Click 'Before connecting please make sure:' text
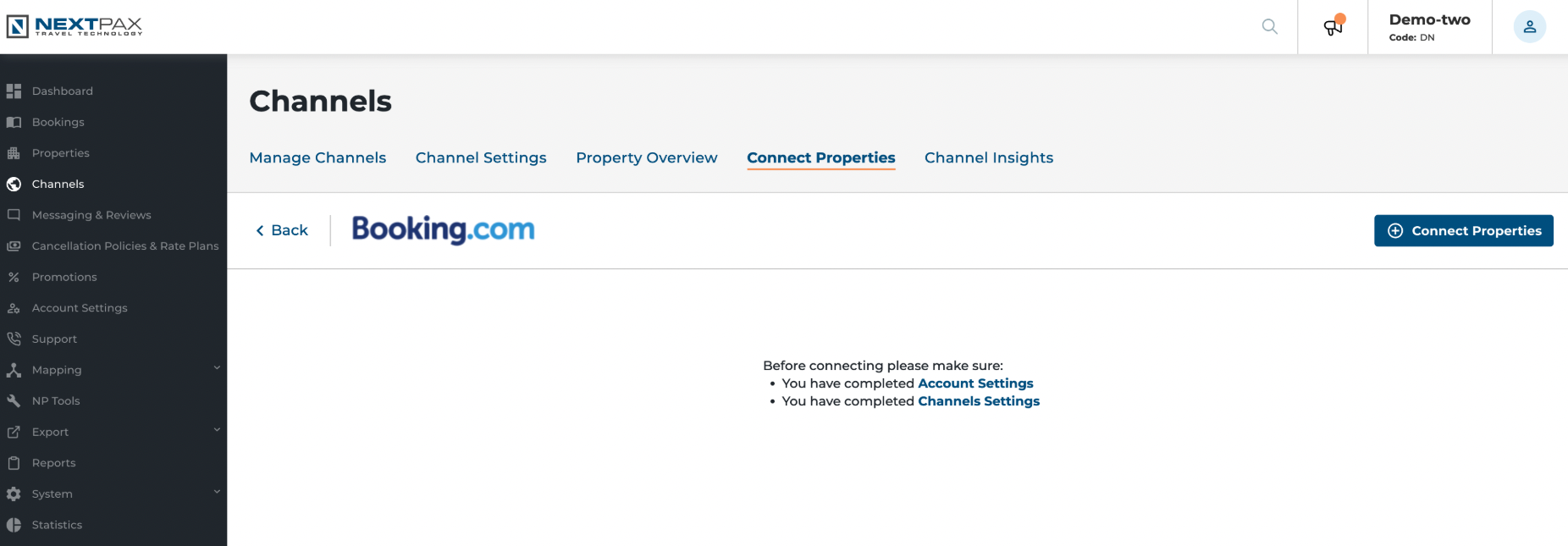The height and width of the screenshot is (546, 1568). [883, 366]
